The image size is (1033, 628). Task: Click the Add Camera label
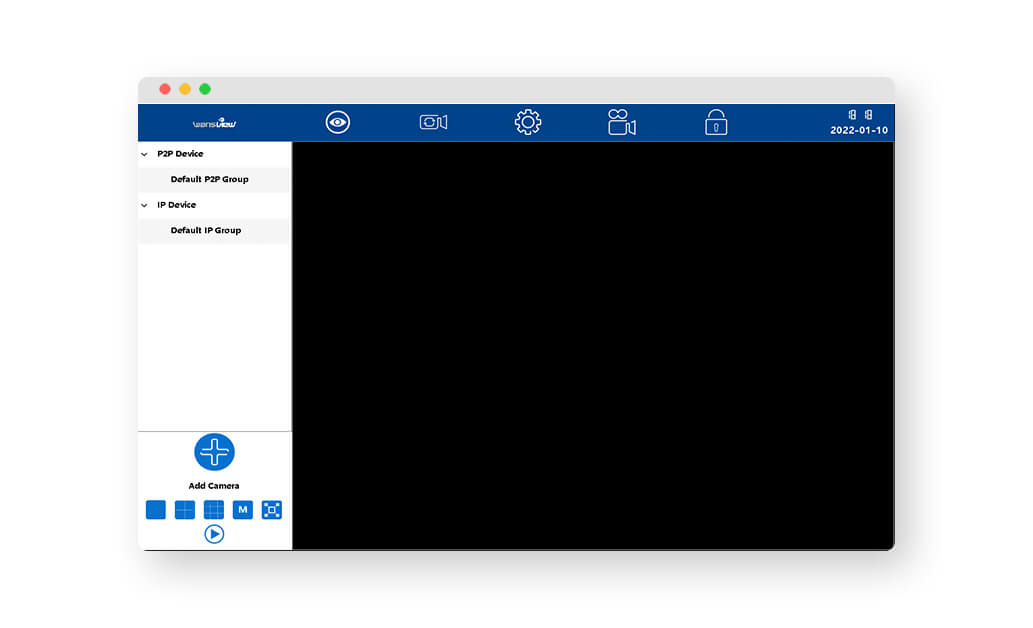[213, 486]
